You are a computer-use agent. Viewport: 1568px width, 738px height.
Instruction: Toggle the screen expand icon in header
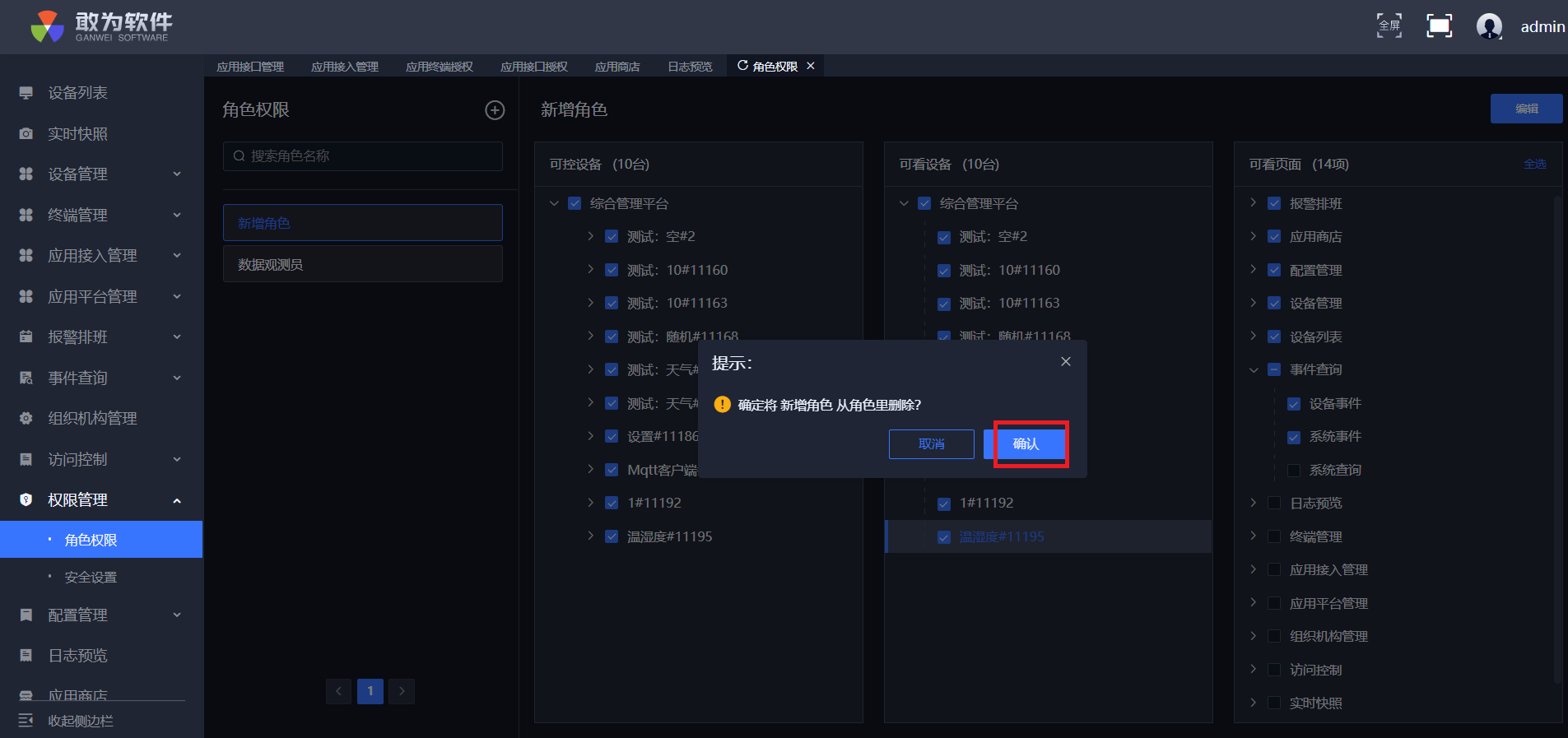tap(1439, 26)
